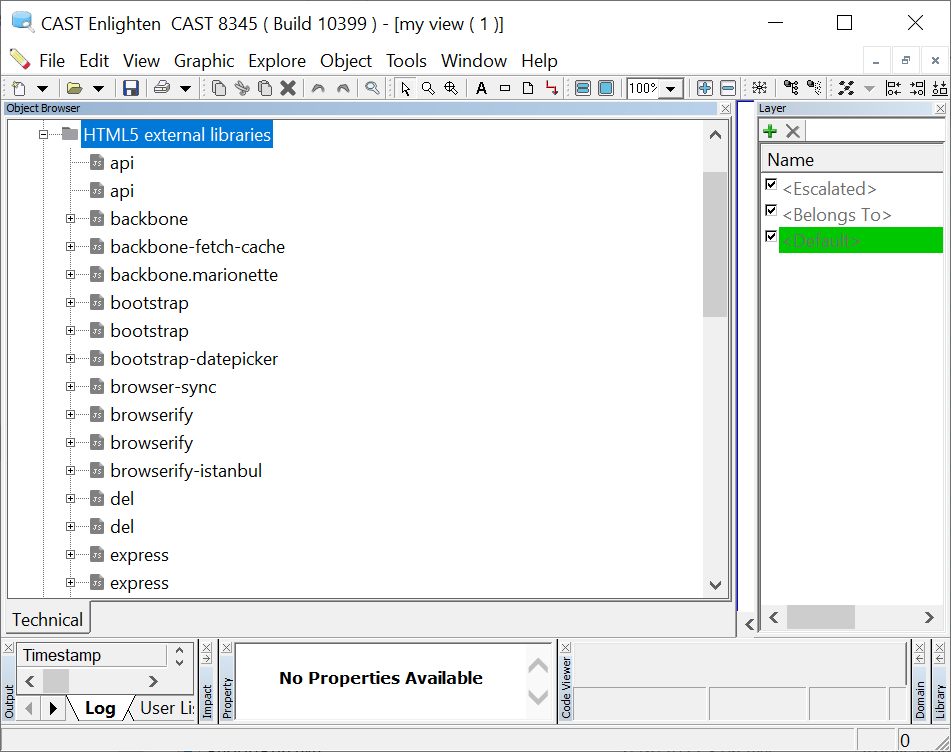
Task: Click the Save diskette icon in toolbar
Action: pos(130,88)
